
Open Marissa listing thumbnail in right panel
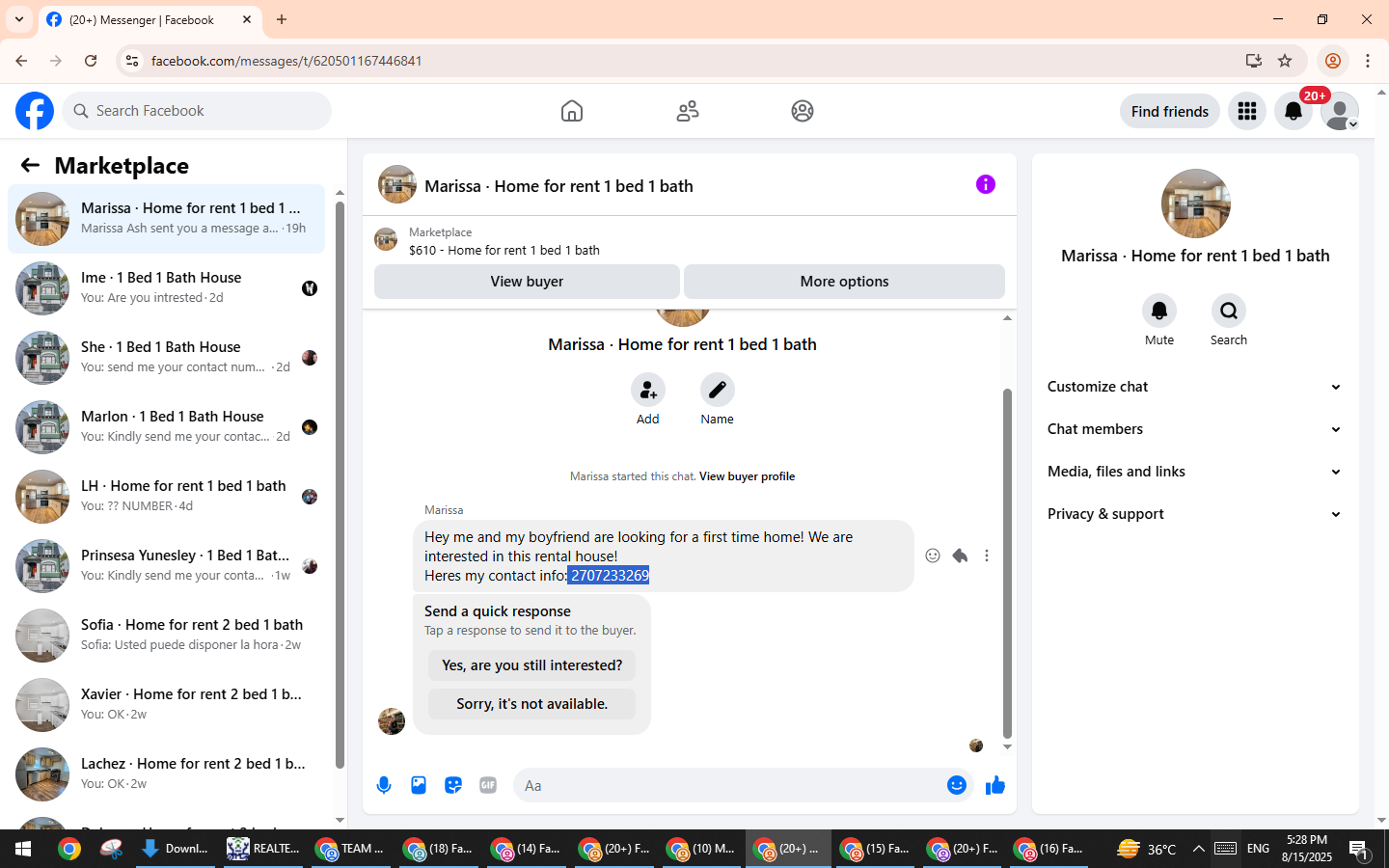click(x=1195, y=203)
